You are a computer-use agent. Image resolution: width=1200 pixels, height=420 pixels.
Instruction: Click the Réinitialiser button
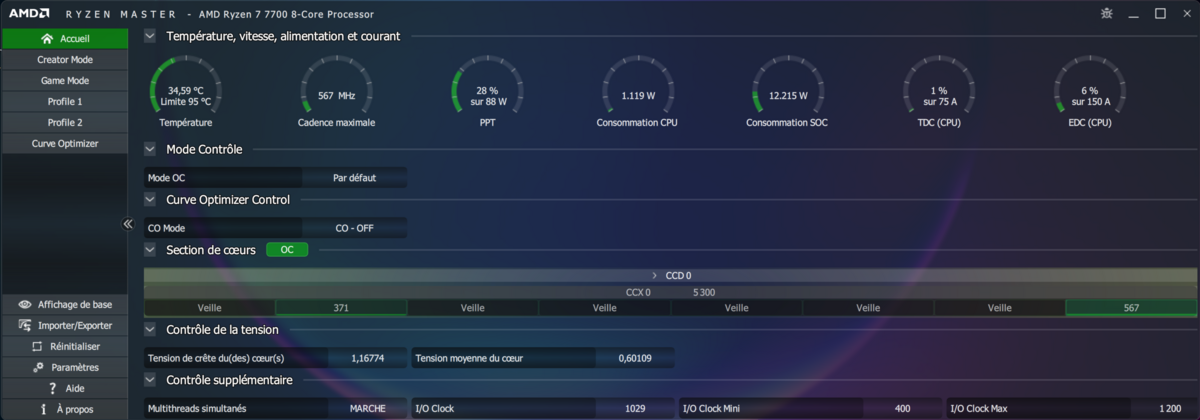pyautogui.click(x=64, y=346)
